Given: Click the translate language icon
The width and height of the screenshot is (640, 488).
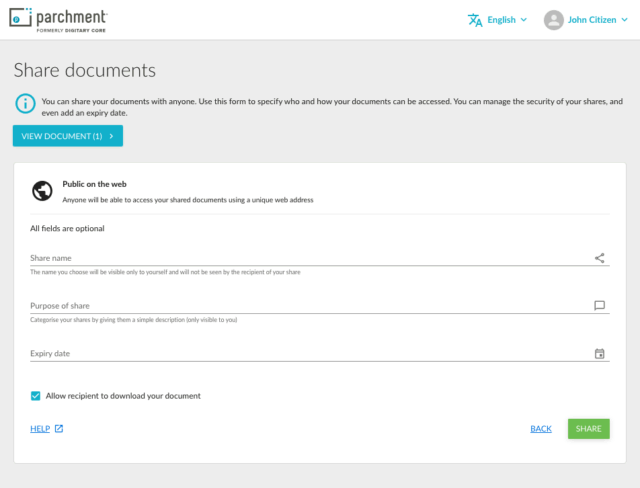Looking at the screenshot, I should point(475,20).
